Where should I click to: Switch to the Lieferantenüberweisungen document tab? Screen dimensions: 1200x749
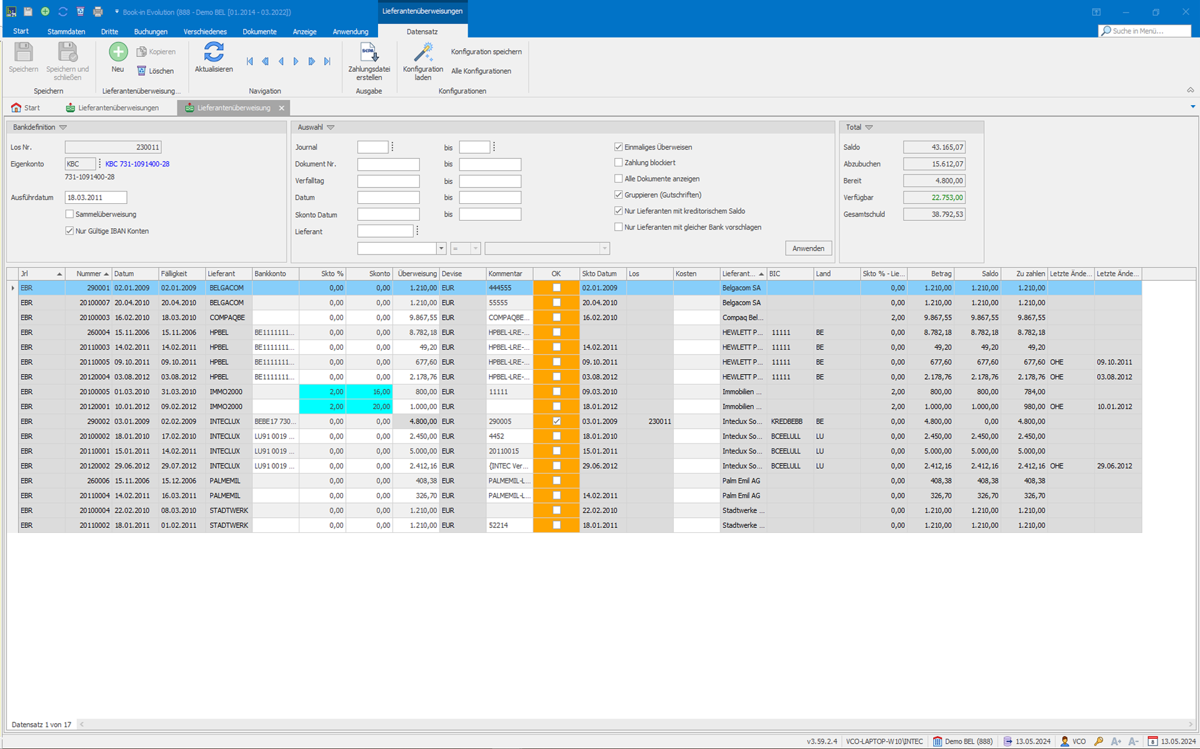112,108
